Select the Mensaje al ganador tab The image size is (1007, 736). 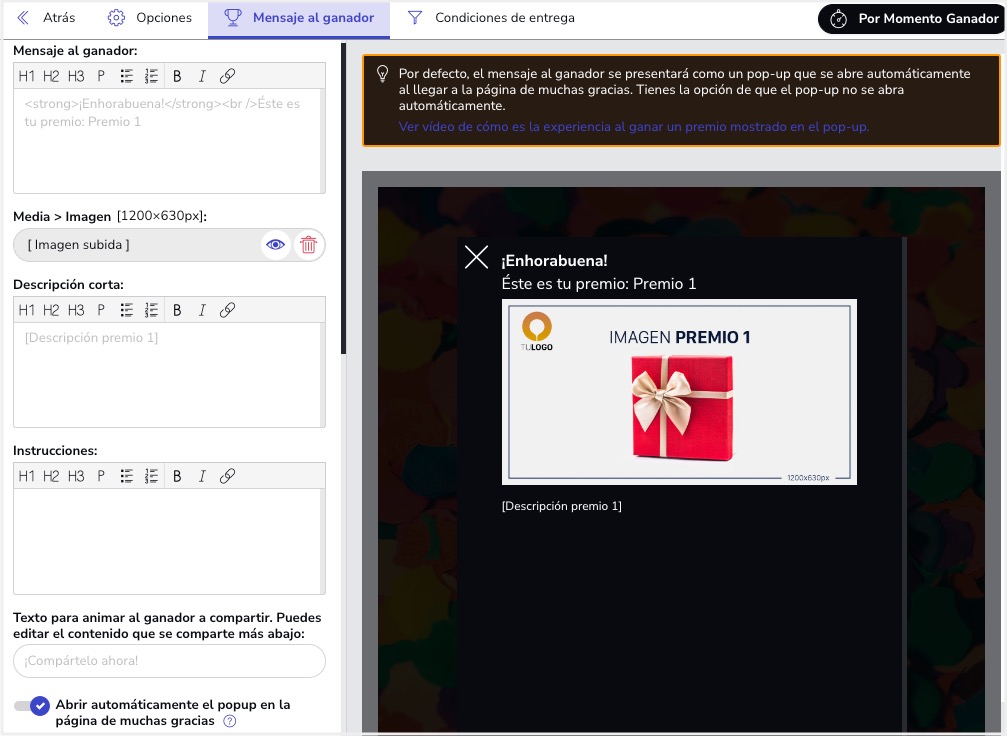[299, 18]
